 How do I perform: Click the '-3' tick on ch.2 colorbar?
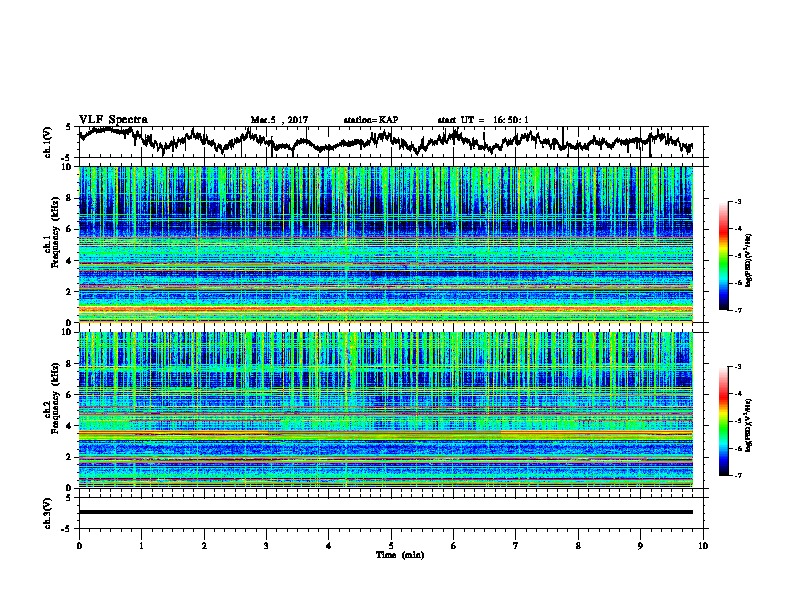coord(737,367)
